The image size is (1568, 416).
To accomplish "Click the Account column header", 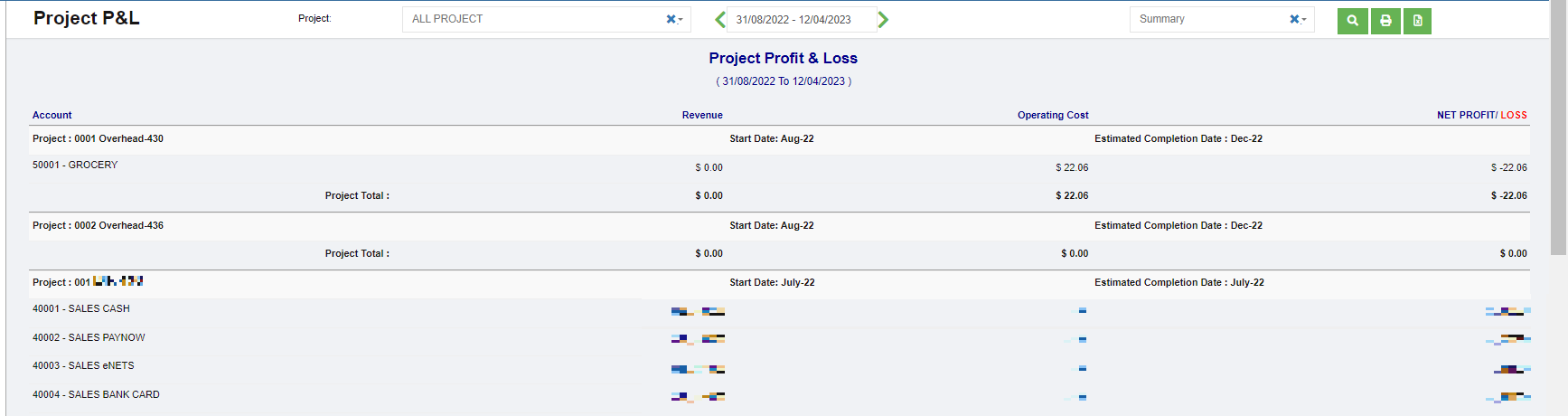I will coord(52,115).
